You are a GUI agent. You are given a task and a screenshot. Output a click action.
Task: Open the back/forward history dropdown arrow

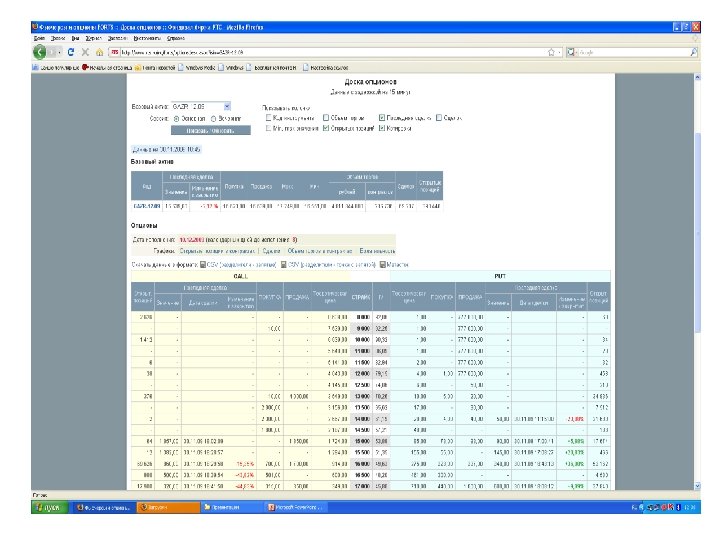click(x=60, y=53)
